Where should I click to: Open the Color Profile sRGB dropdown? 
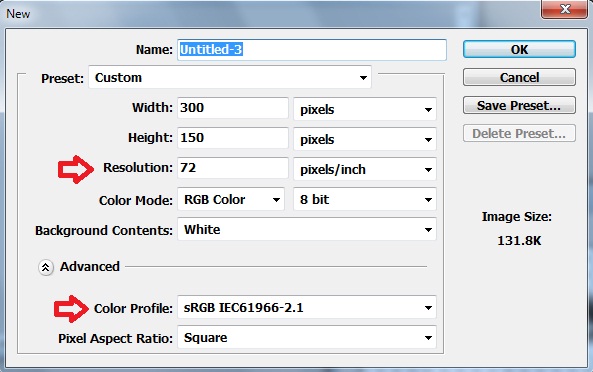coord(307,307)
